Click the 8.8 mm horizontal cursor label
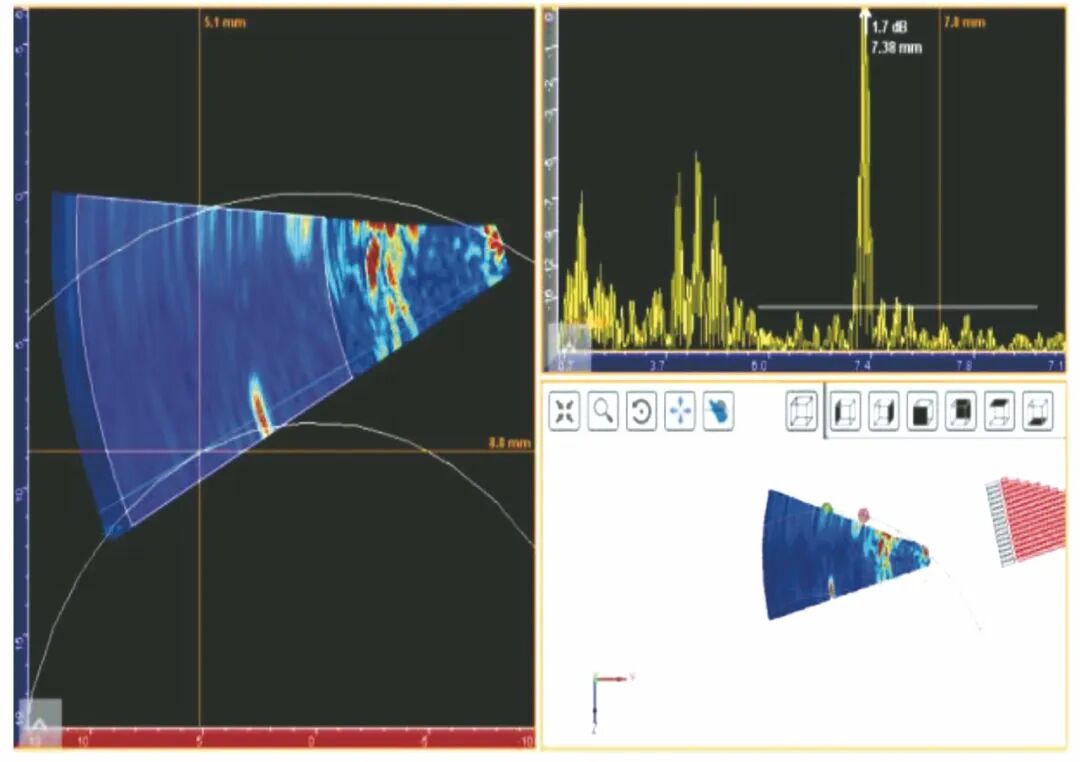This screenshot has height=762, width=1080. click(x=510, y=442)
